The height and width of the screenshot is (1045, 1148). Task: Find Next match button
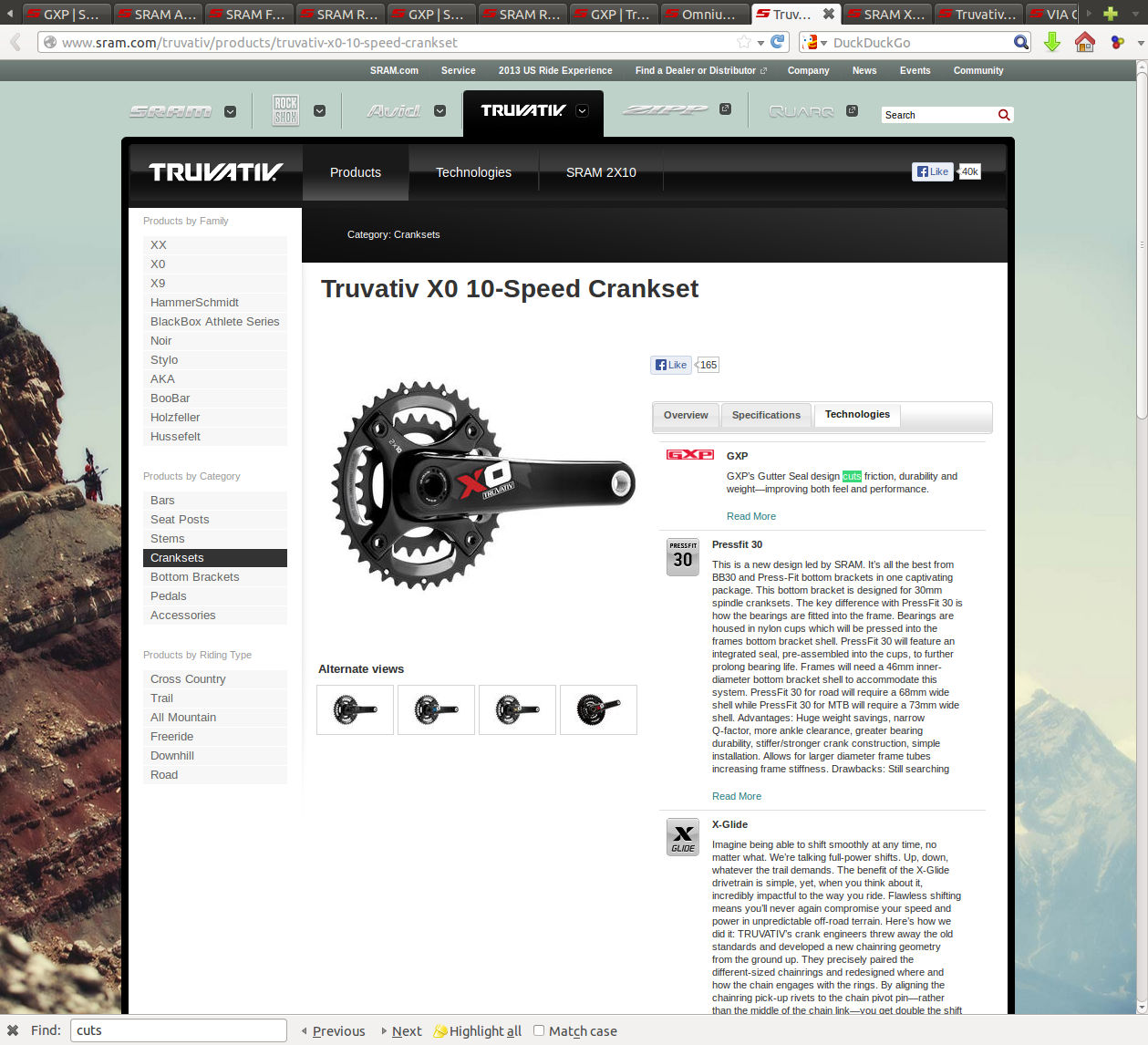tap(401, 1030)
